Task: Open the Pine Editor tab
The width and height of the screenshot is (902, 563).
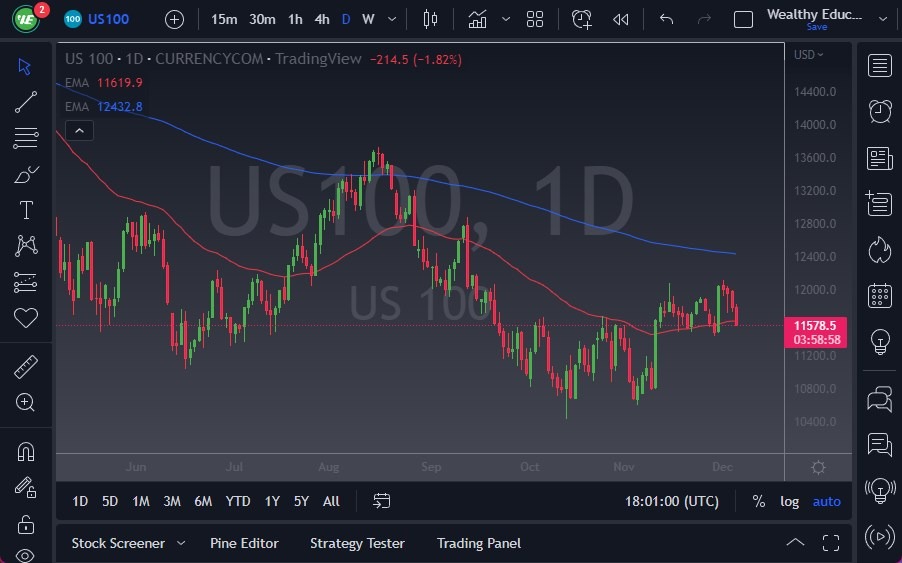Action: (x=244, y=543)
